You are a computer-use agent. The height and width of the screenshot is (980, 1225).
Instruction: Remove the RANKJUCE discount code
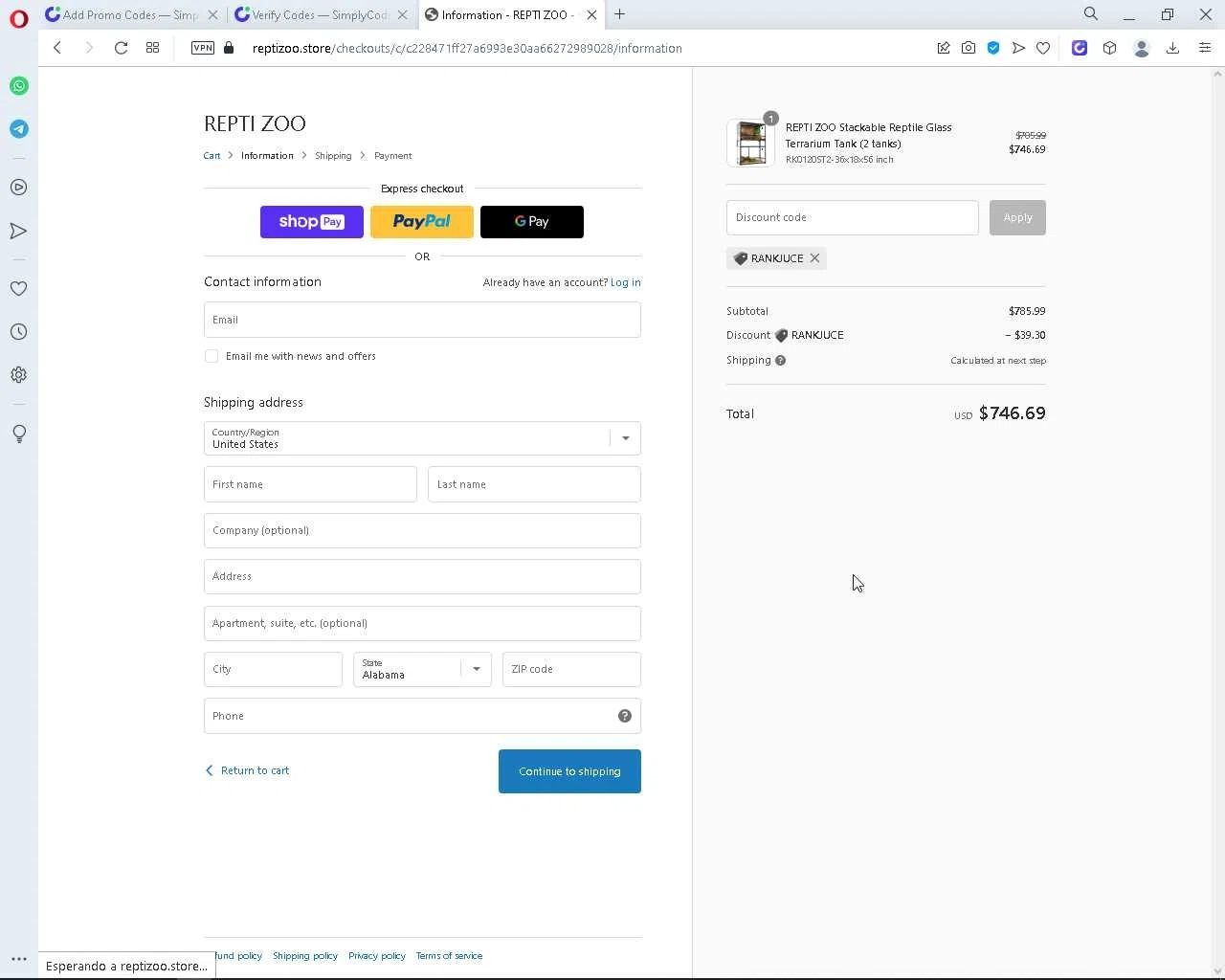tap(814, 258)
